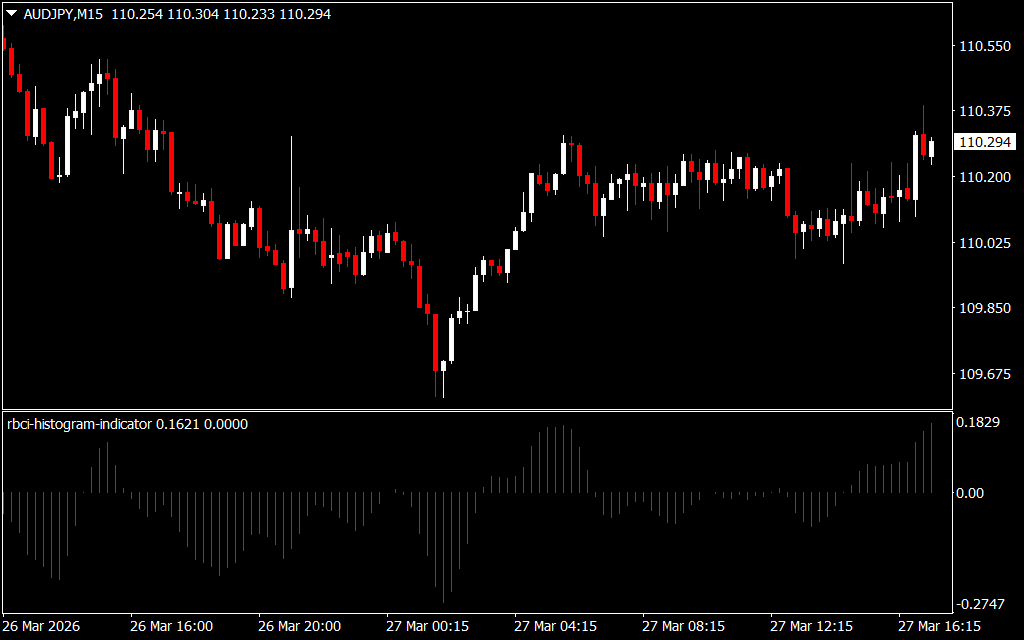Click the 27 Mar 12:15 time label
This screenshot has height=640, width=1024.
coord(812,626)
